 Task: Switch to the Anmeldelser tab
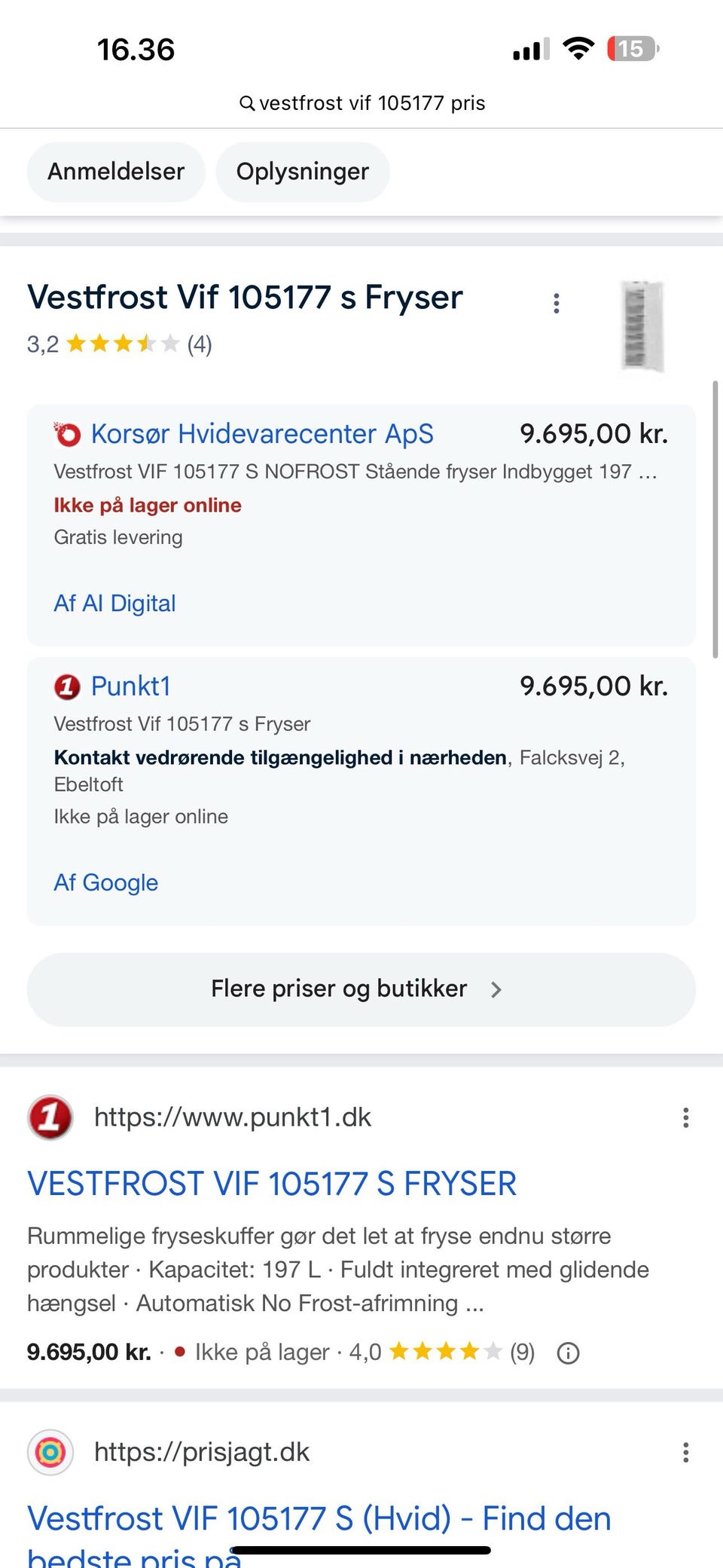tap(116, 172)
